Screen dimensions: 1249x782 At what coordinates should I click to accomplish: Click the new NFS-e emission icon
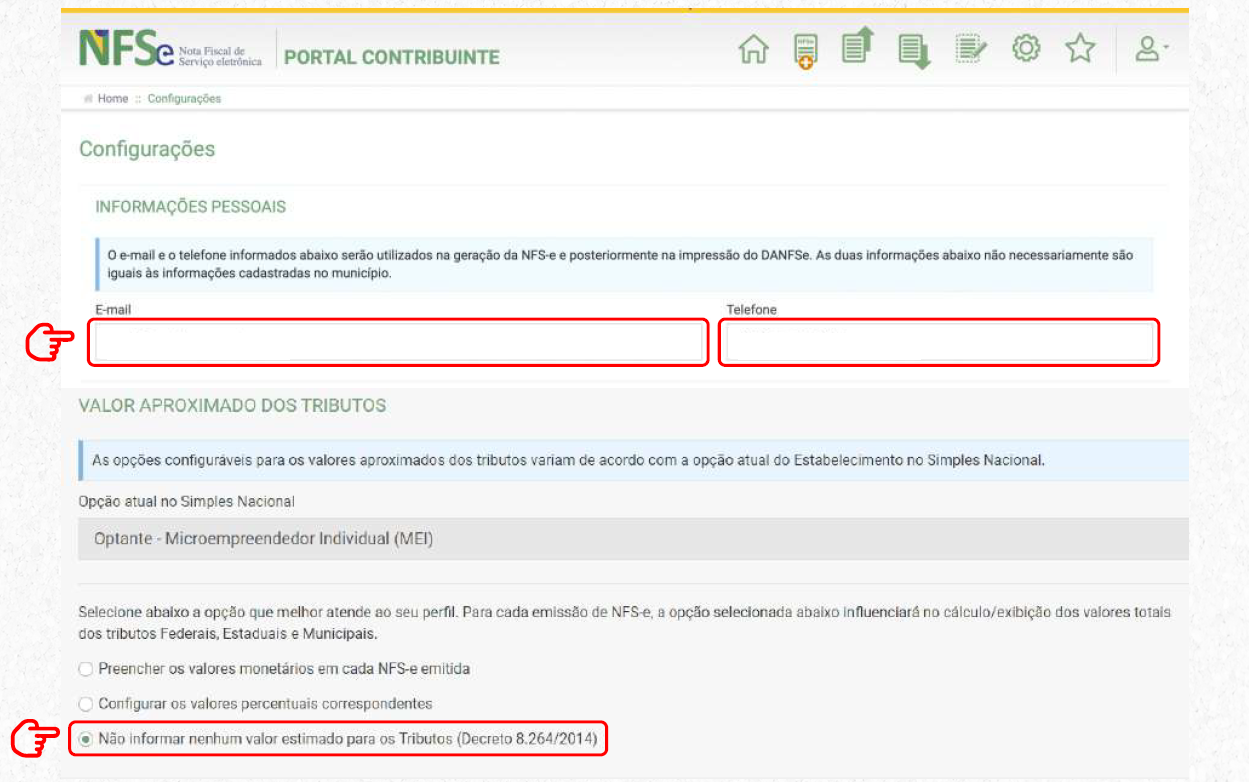click(805, 51)
